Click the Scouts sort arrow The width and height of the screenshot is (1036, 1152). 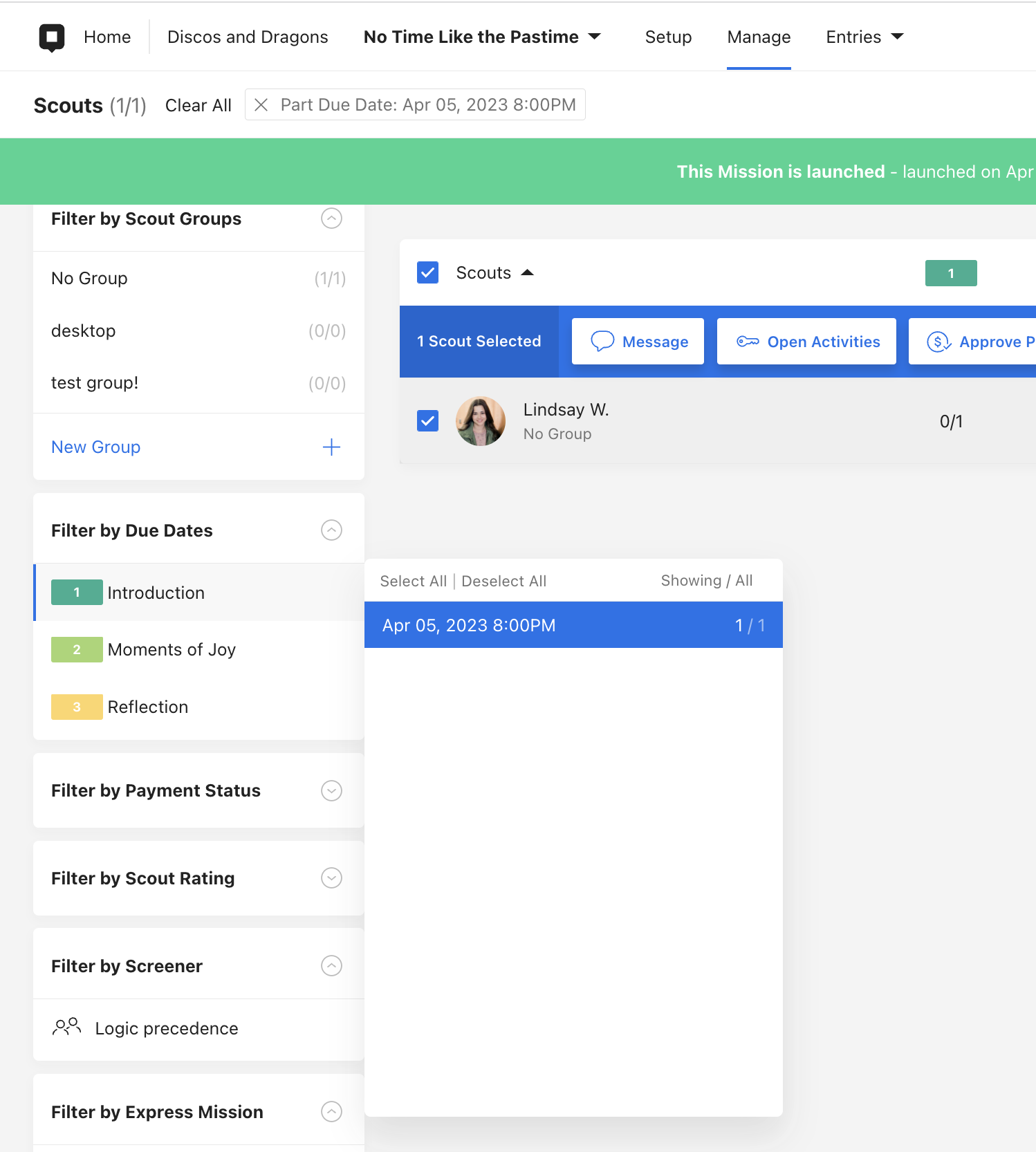(x=527, y=272)
